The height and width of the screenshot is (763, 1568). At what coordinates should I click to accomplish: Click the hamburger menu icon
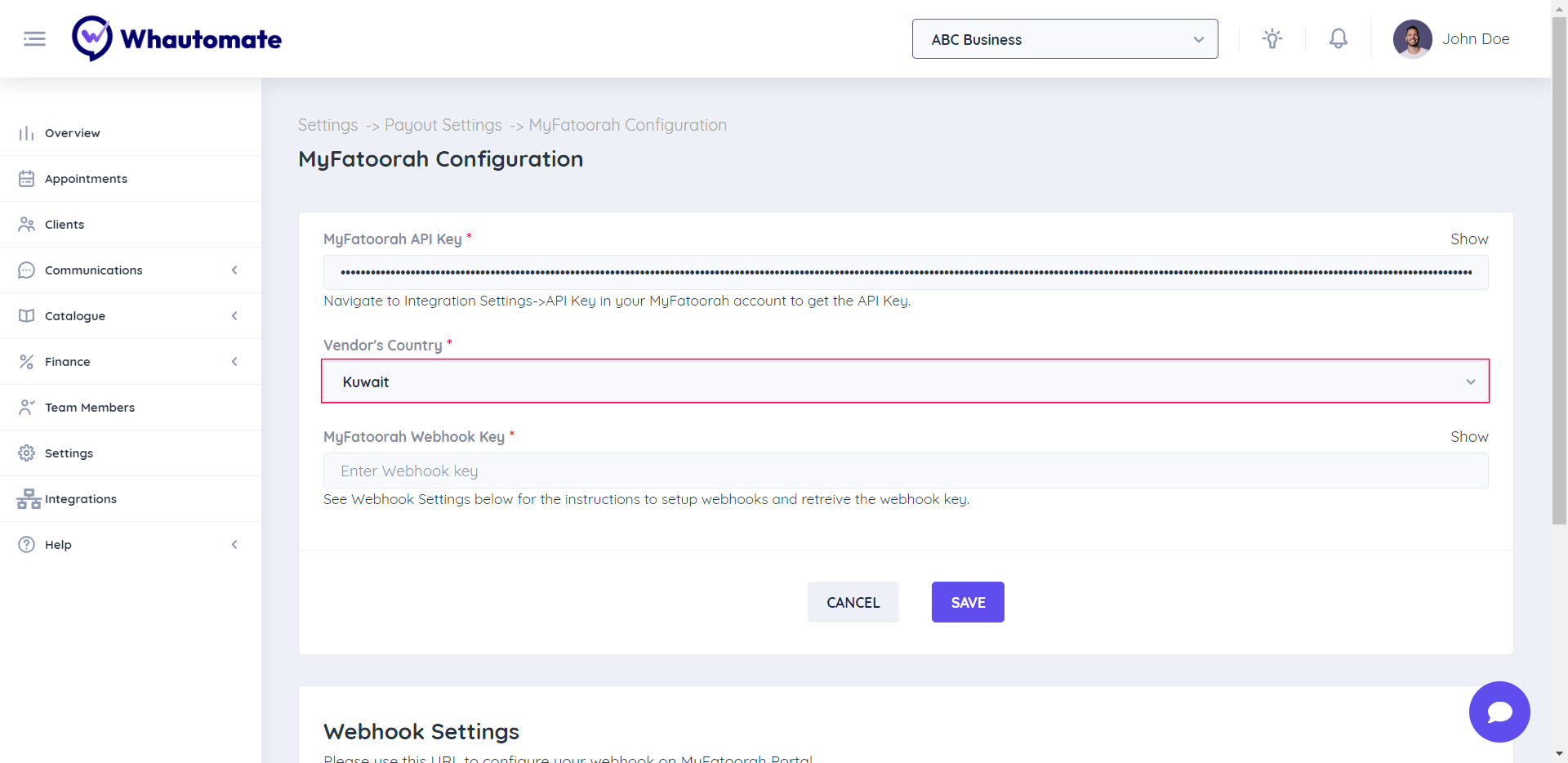click(x=34, y=39)
